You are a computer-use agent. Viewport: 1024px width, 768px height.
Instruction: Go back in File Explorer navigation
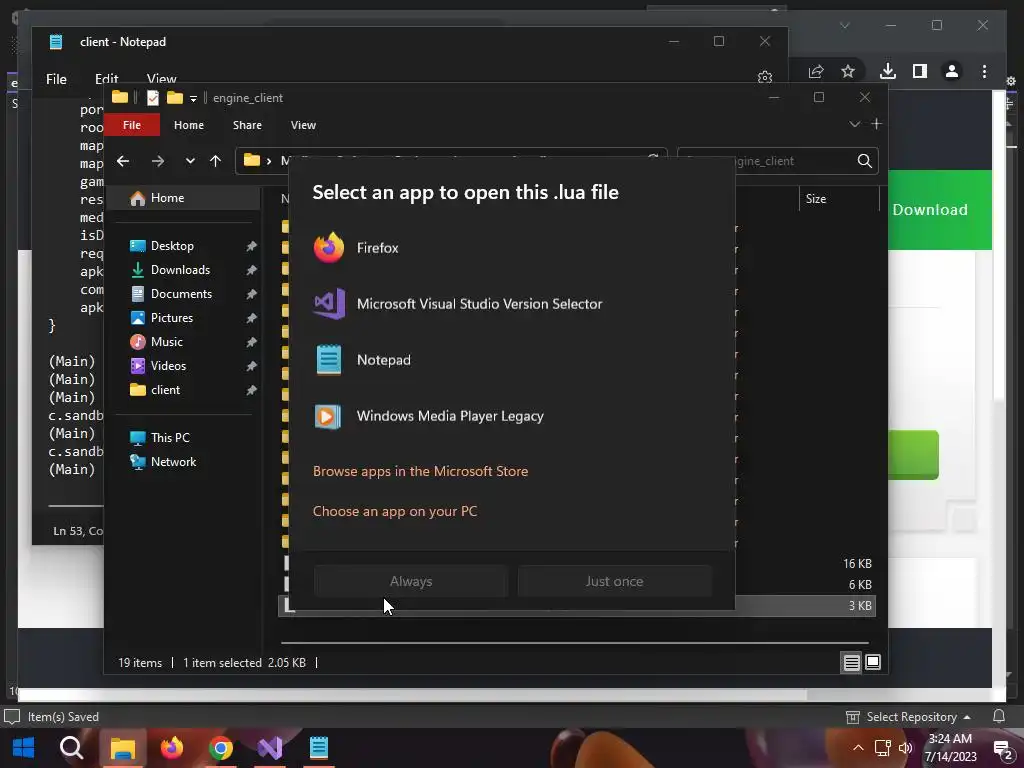point(123,161)
